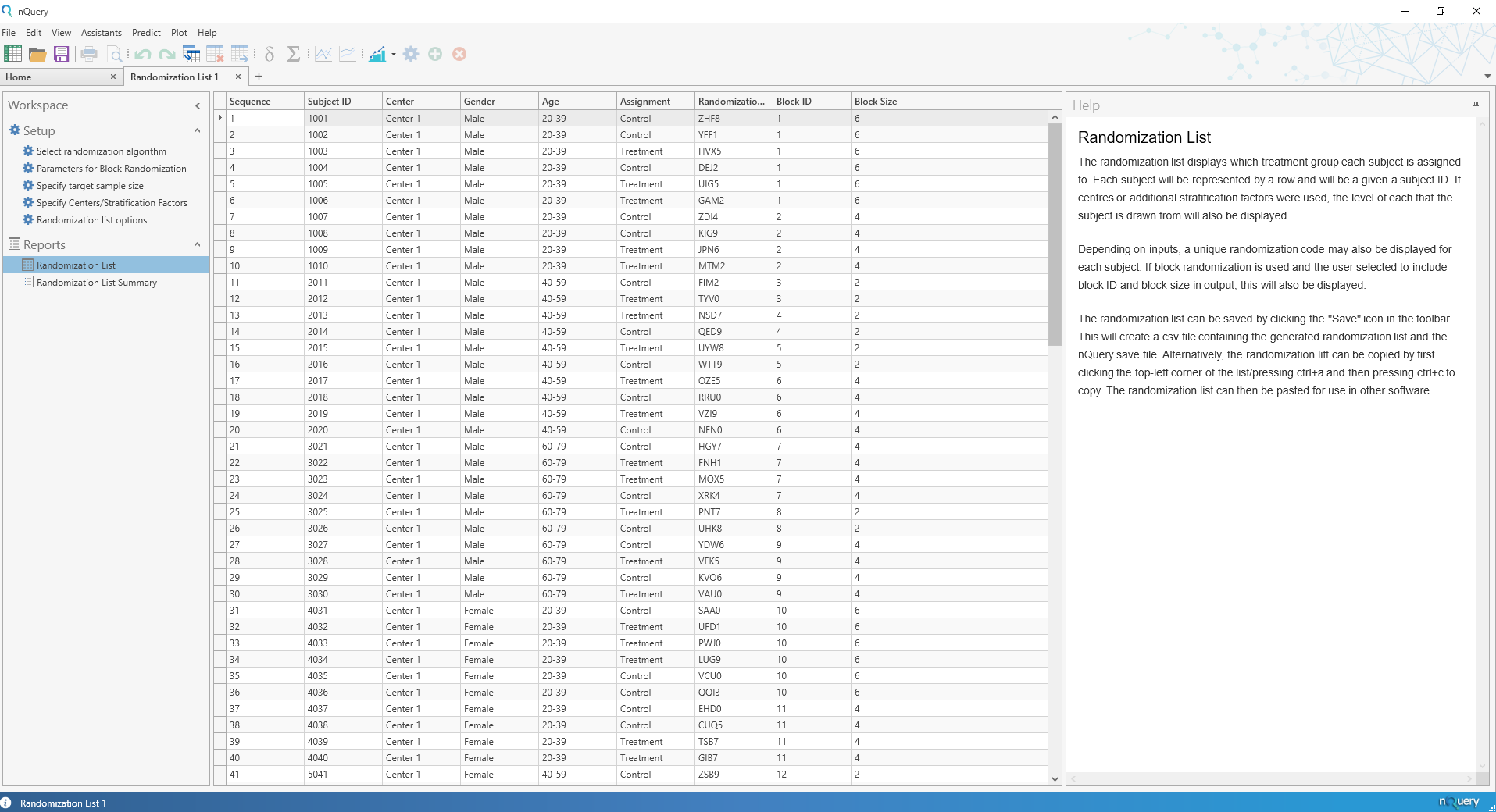Click the new table grid icon
The width and height of the screenshot is (1496, 812).
point(13,54)
